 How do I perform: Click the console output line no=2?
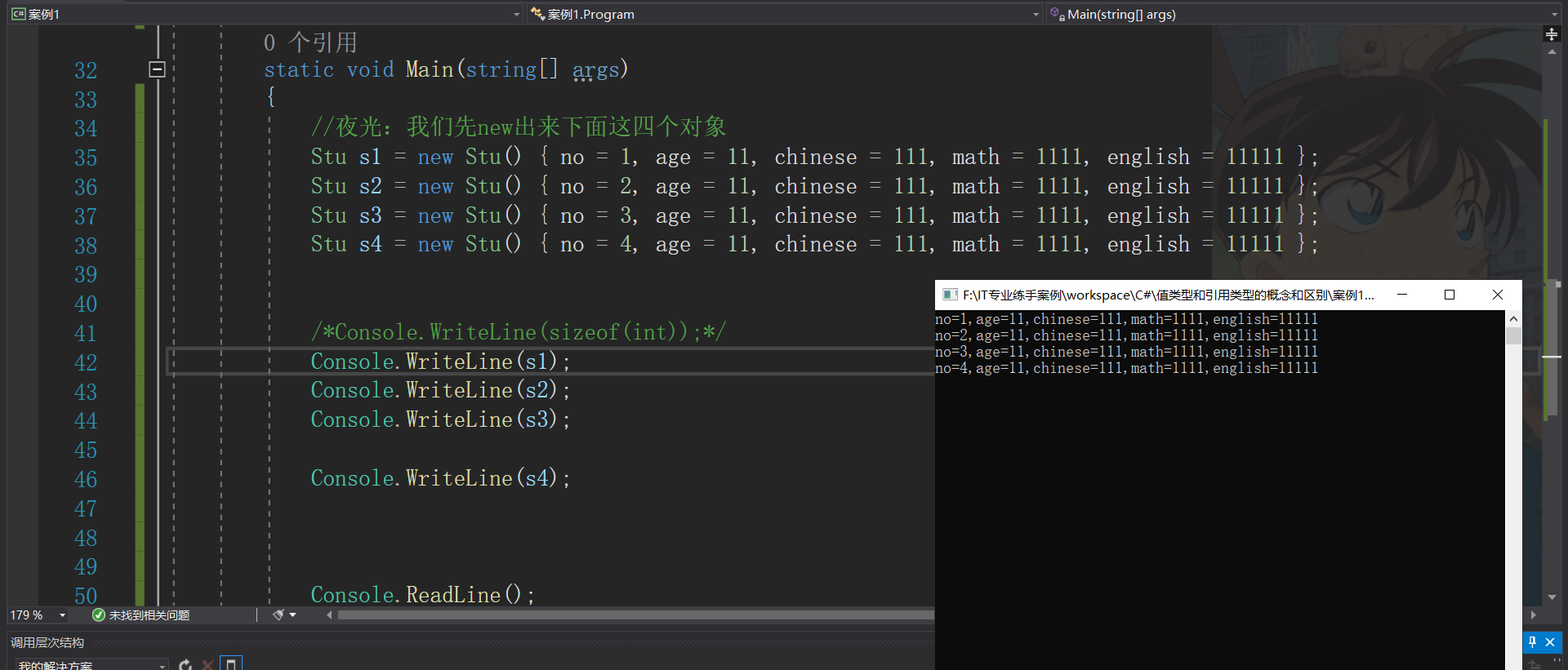(1126, 335)
